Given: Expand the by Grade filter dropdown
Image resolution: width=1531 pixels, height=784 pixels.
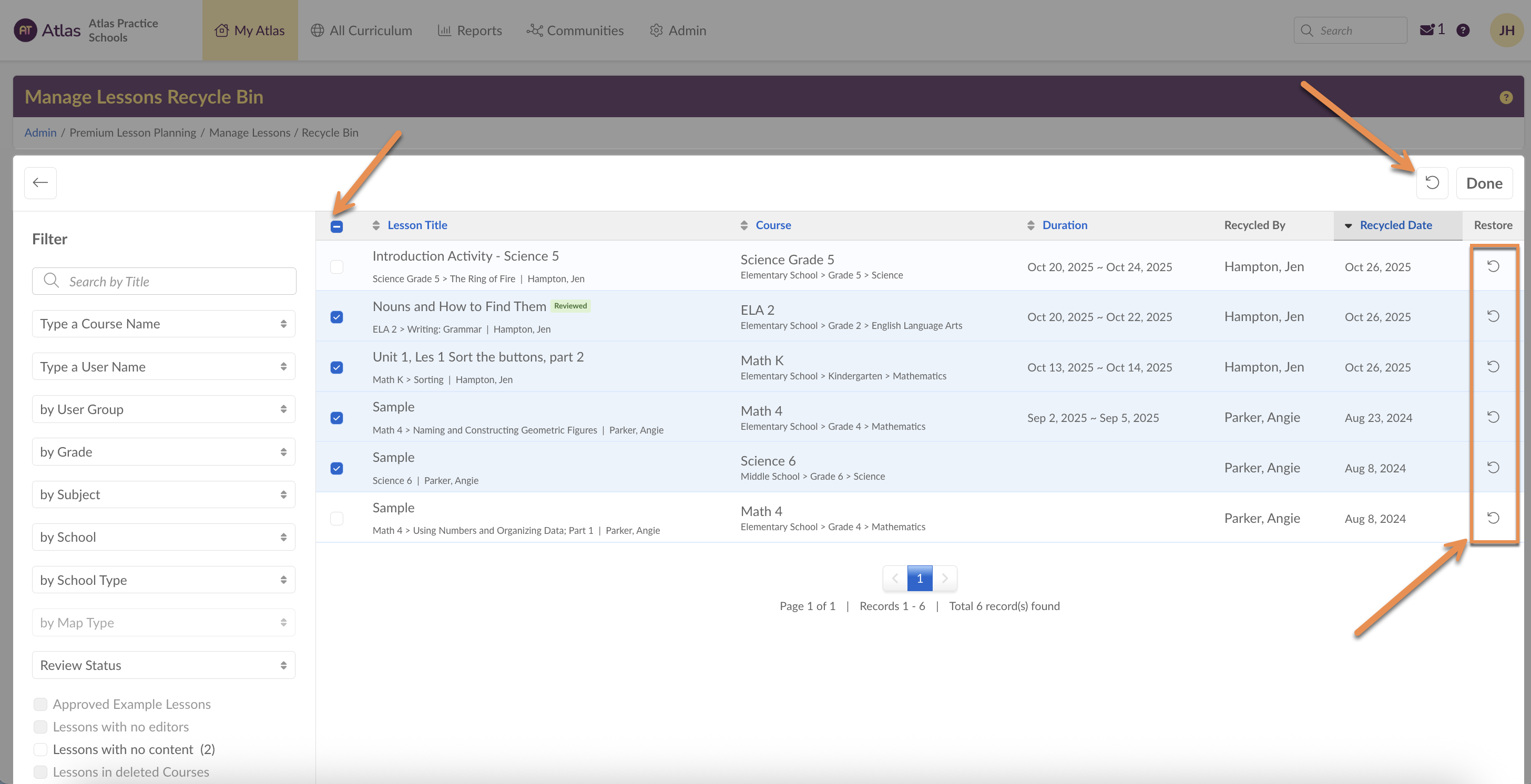Looking at the screenshot, I should 164,452.
